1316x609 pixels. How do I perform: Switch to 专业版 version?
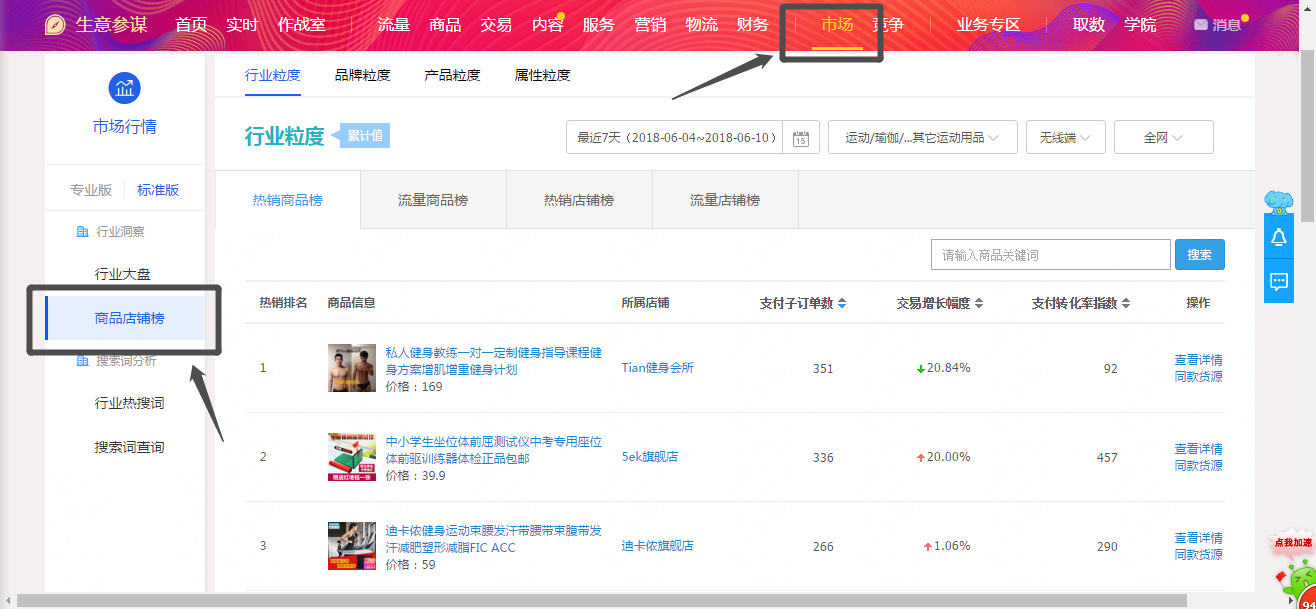(90, 190)
